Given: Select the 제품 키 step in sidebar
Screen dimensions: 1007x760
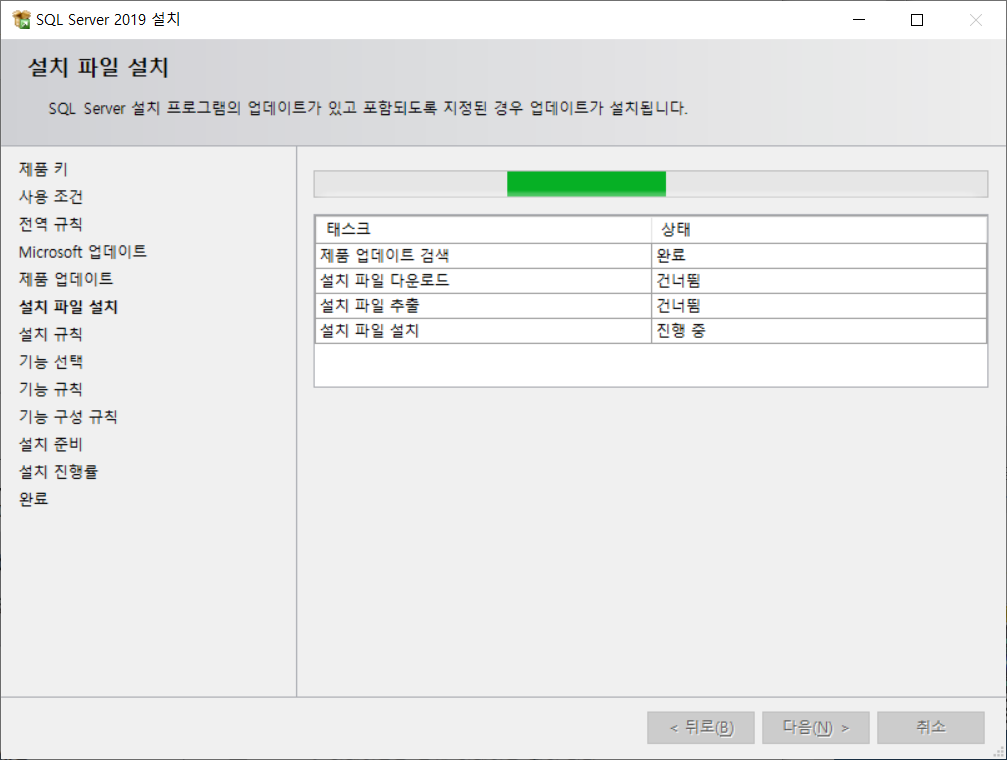Looking at the screenshot, I should (x=43, y=169).
